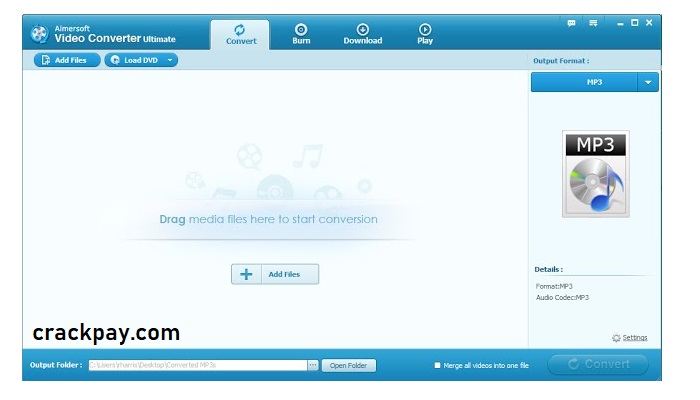The height and width of the screenshot is (400, 700).
Task: Switch to the Convert tab
Action: pos(241,35)
